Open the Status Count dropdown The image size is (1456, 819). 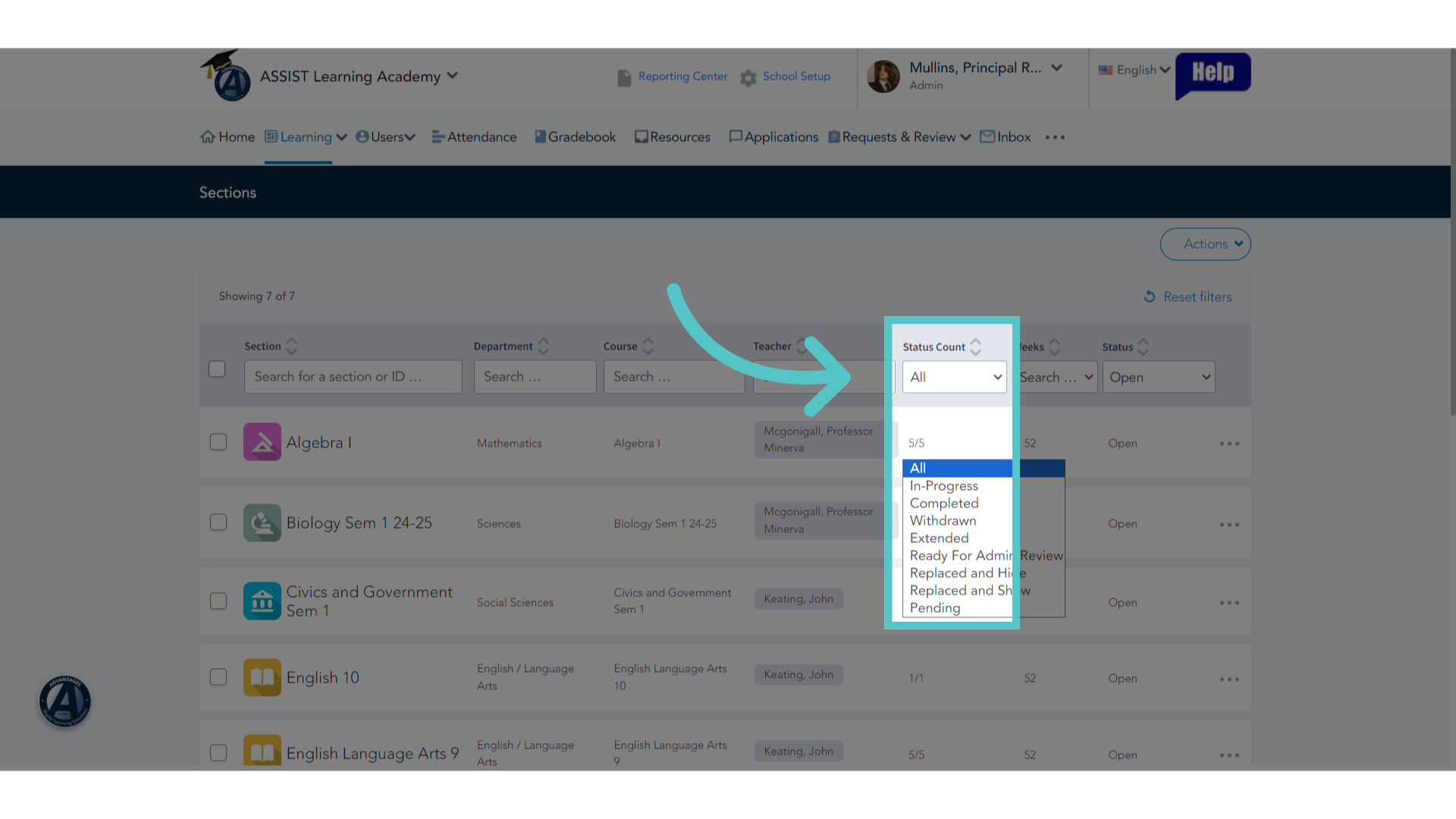point(954,377)
